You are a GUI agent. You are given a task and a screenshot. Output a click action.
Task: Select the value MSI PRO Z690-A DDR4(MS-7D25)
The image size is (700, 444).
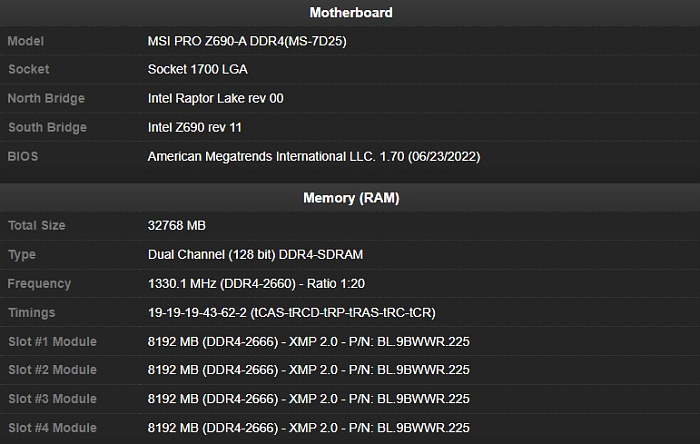tap(247, 41)
